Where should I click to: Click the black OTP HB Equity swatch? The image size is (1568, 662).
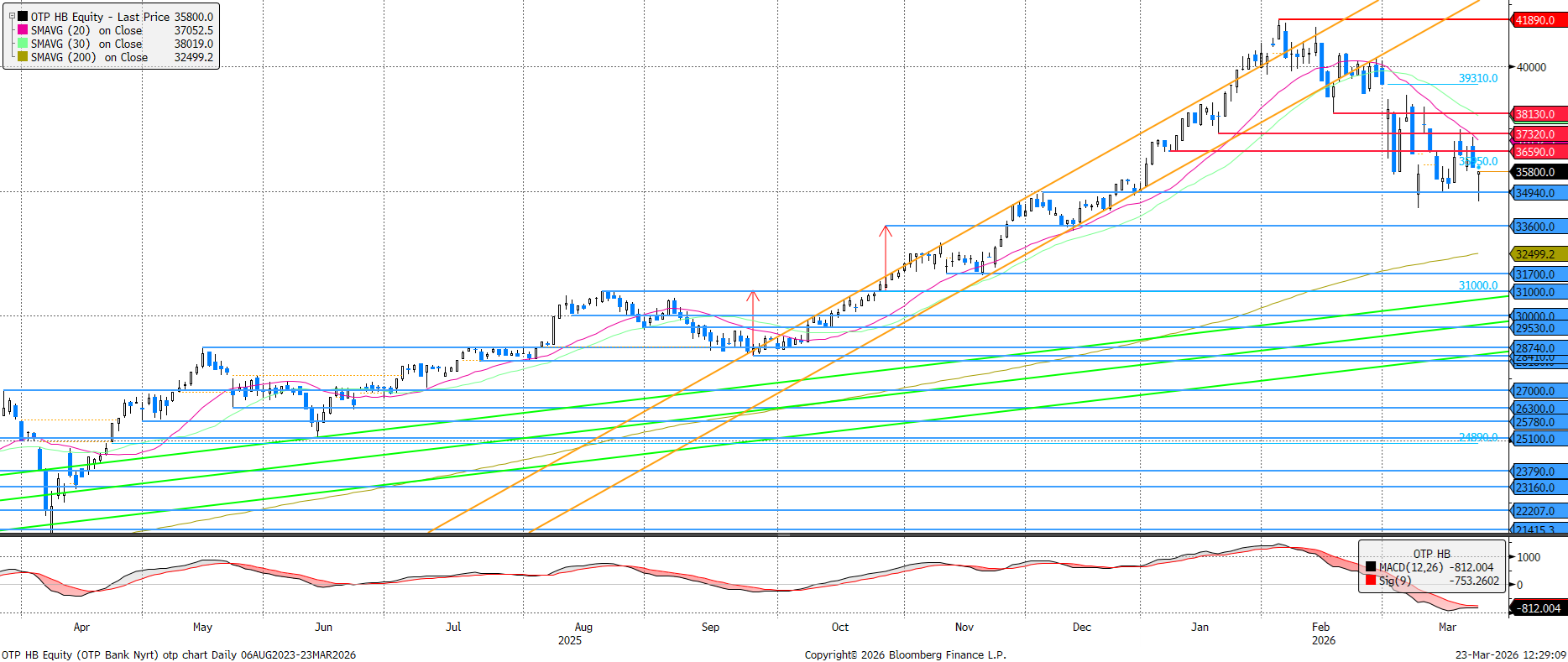23,17
